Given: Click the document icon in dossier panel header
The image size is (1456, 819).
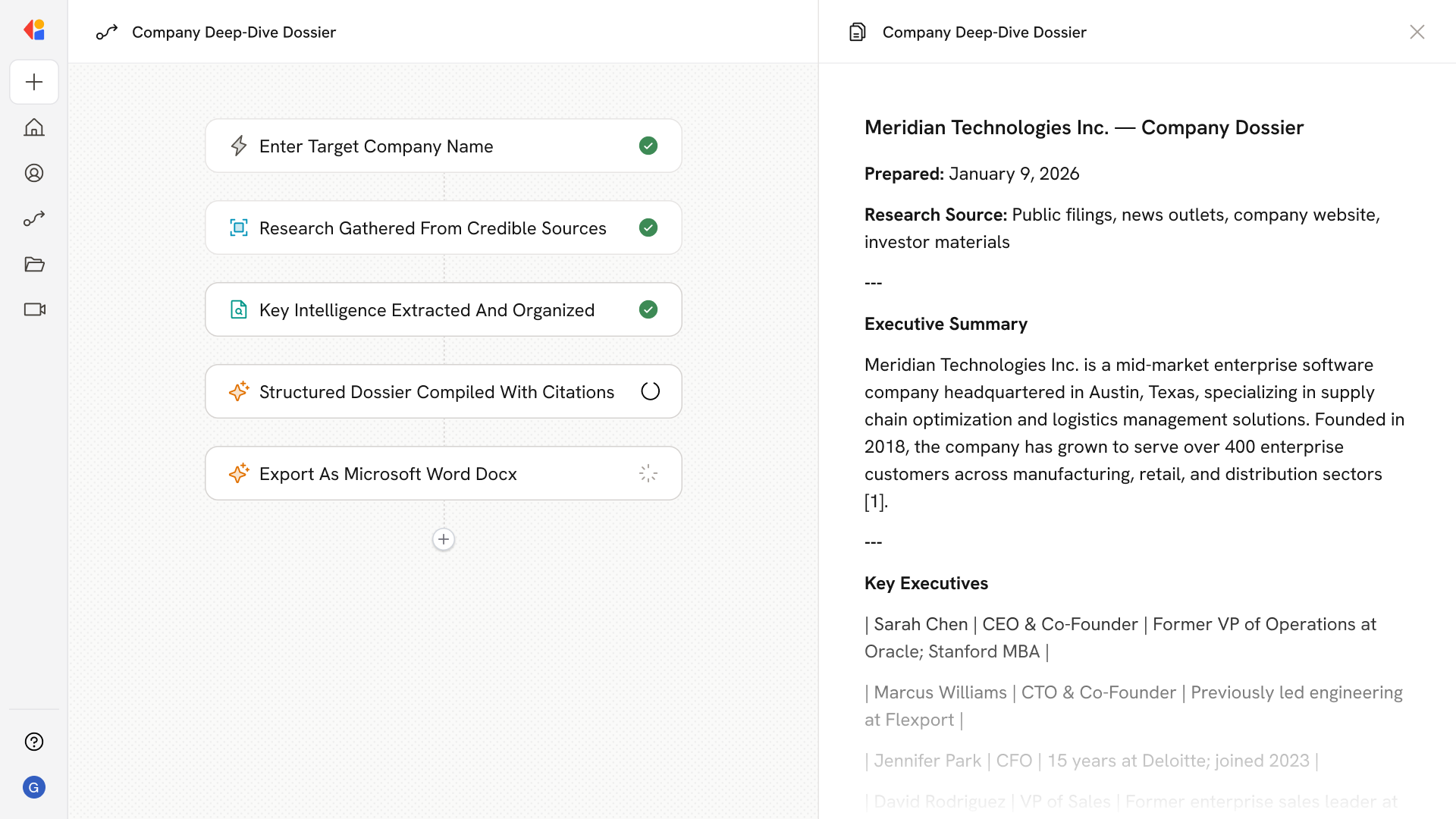Looking at the screenshot, I should [857, 32].
